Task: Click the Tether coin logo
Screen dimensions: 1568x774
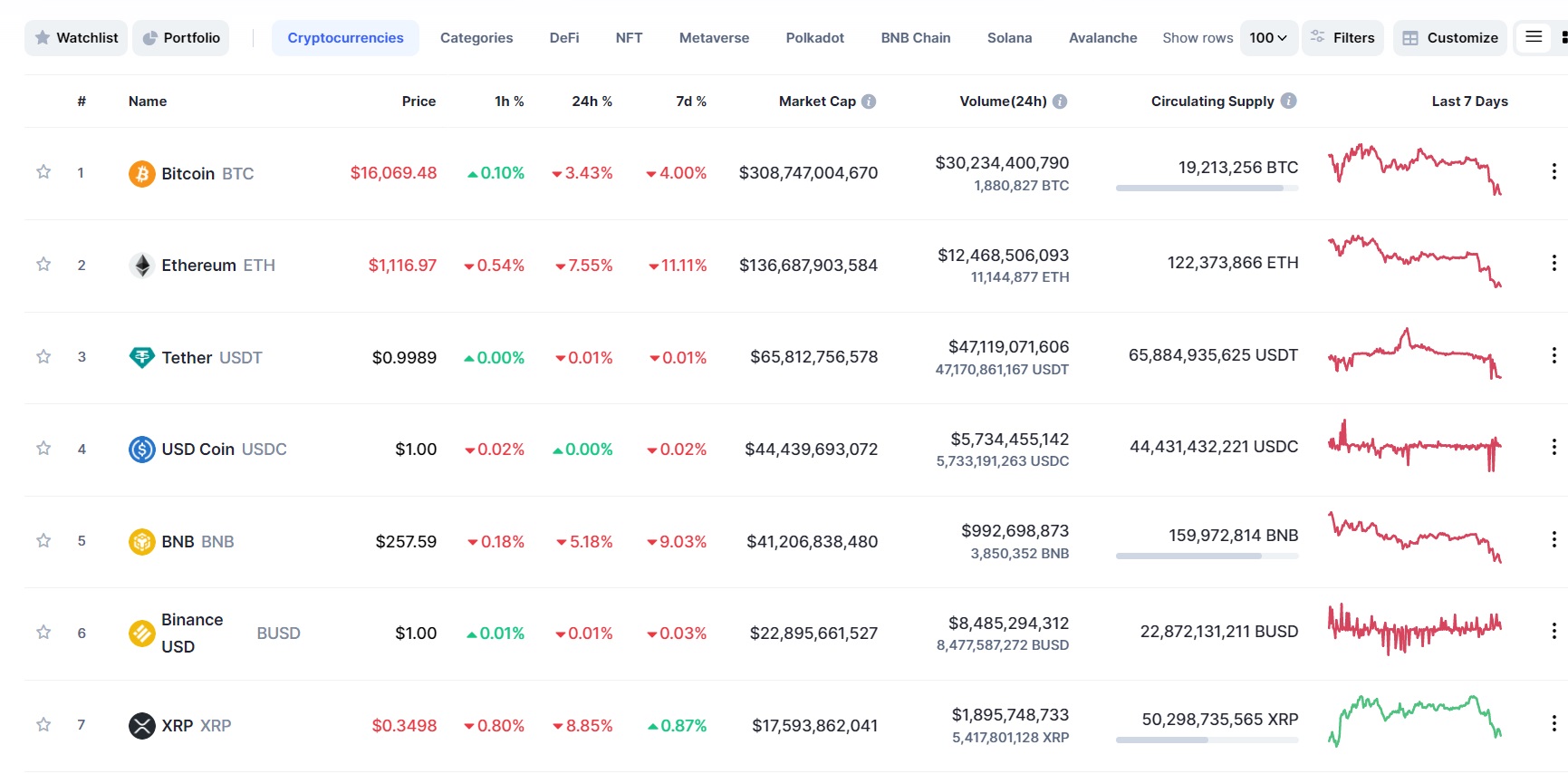Action: coord(142,357)
